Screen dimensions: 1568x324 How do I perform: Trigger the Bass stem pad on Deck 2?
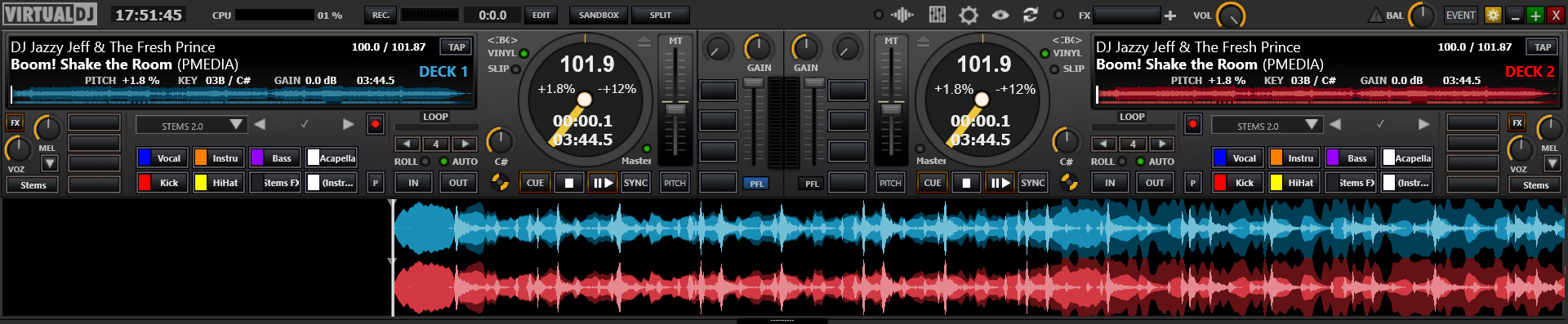pyautogui.click(x=1350, y=158)
